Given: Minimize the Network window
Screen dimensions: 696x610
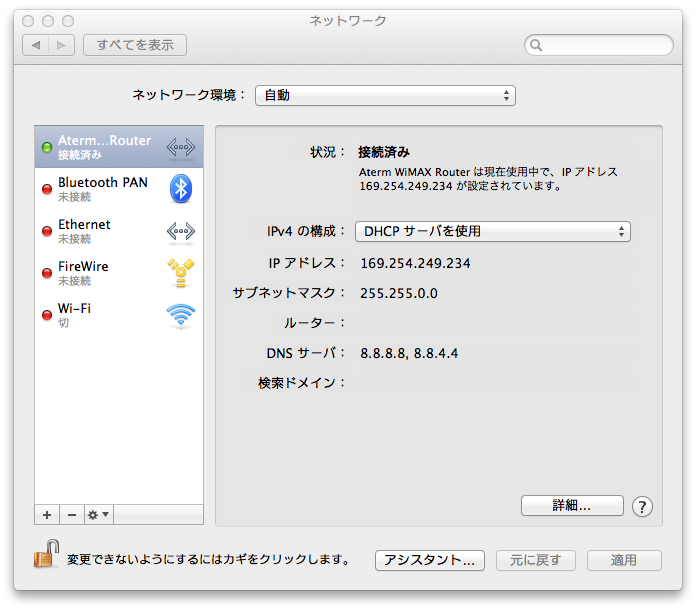Looking at the screenshot, I should (48, 21).
